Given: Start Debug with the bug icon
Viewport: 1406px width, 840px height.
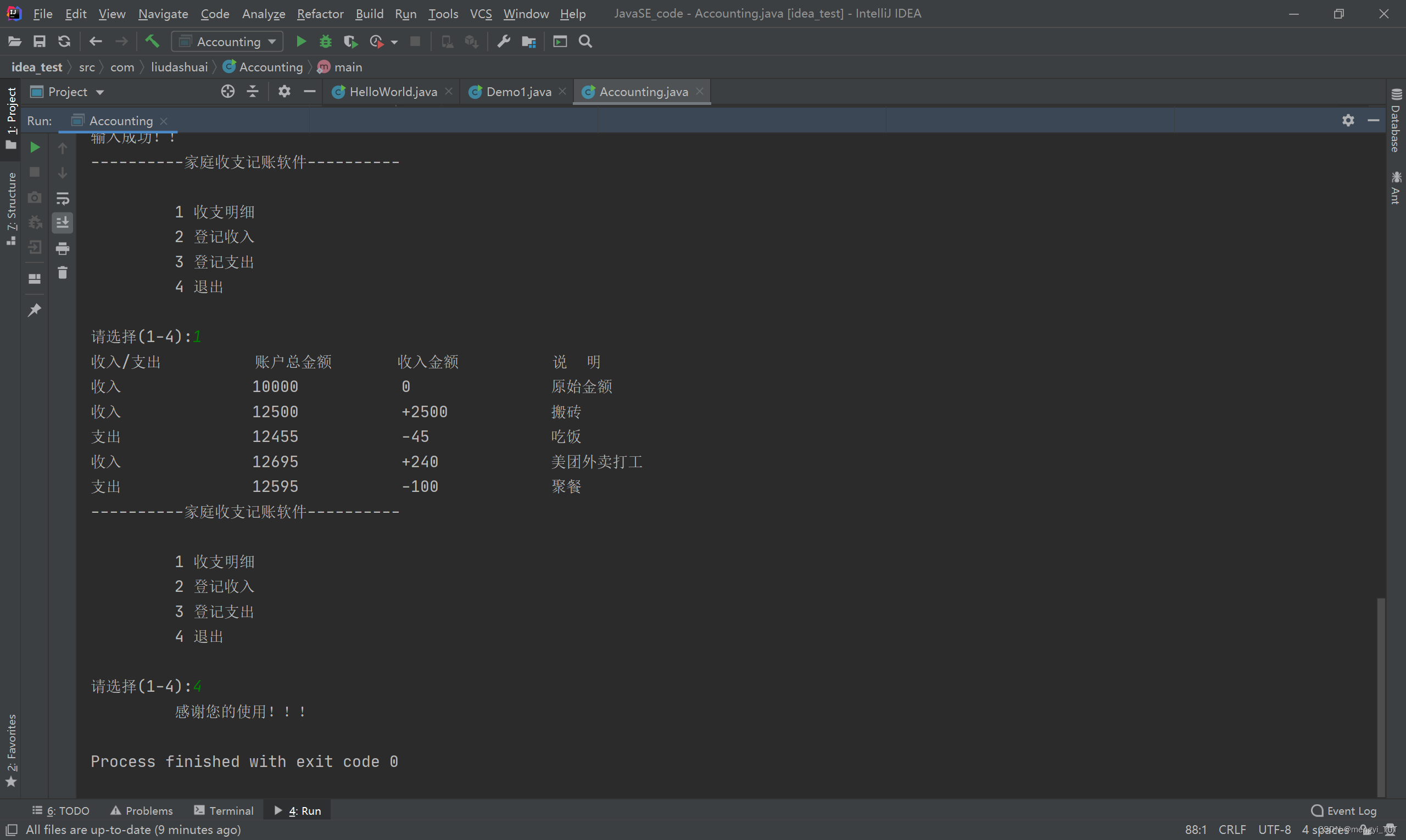Looking at the screenshot, I should pyautogui.click(x=326, y=41).
